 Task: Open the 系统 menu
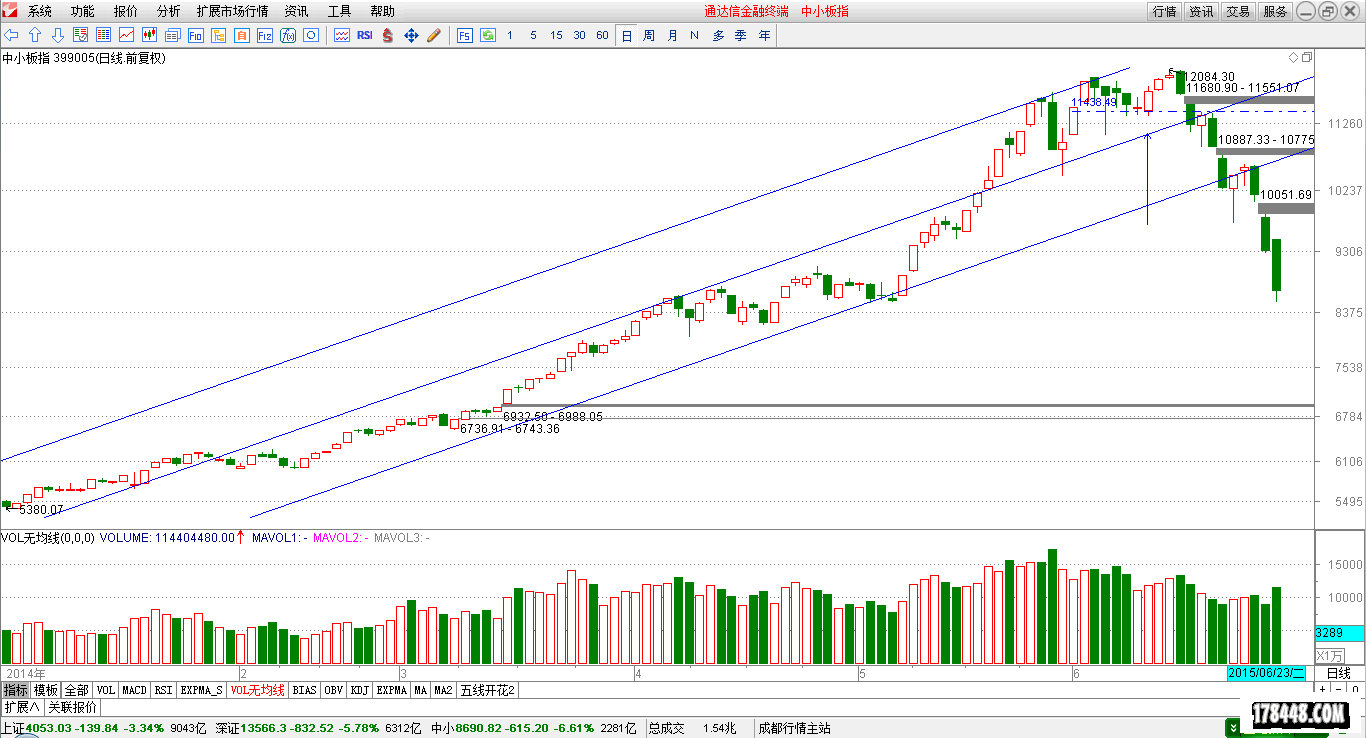40,11
